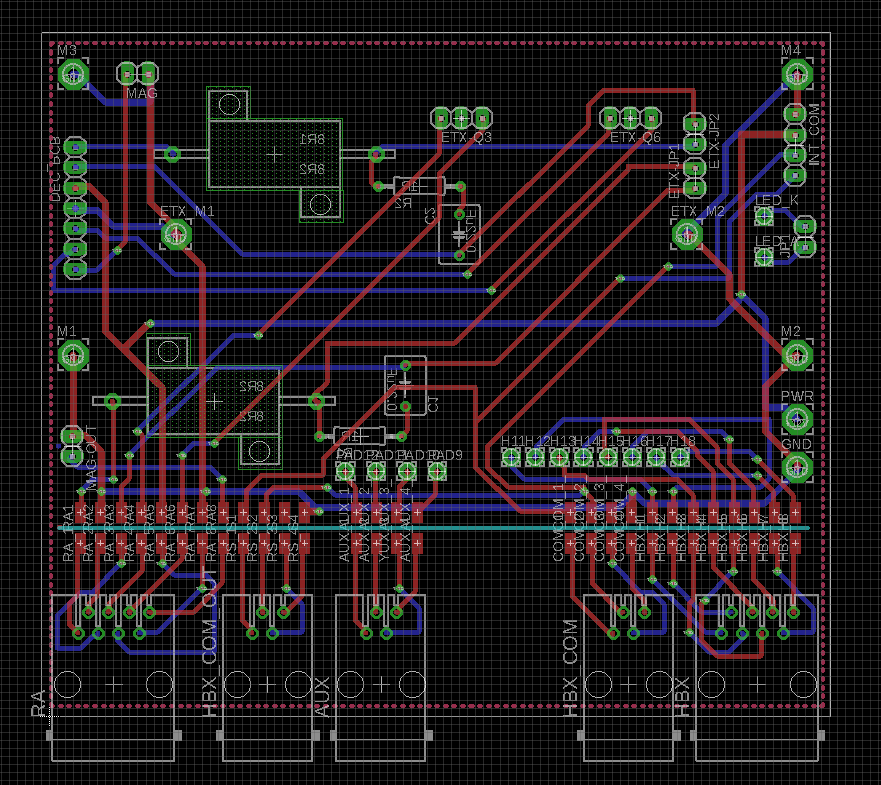Click the ETX_M1 mounting pad
This screenshot has height=785, width=881.
(176, 234)
